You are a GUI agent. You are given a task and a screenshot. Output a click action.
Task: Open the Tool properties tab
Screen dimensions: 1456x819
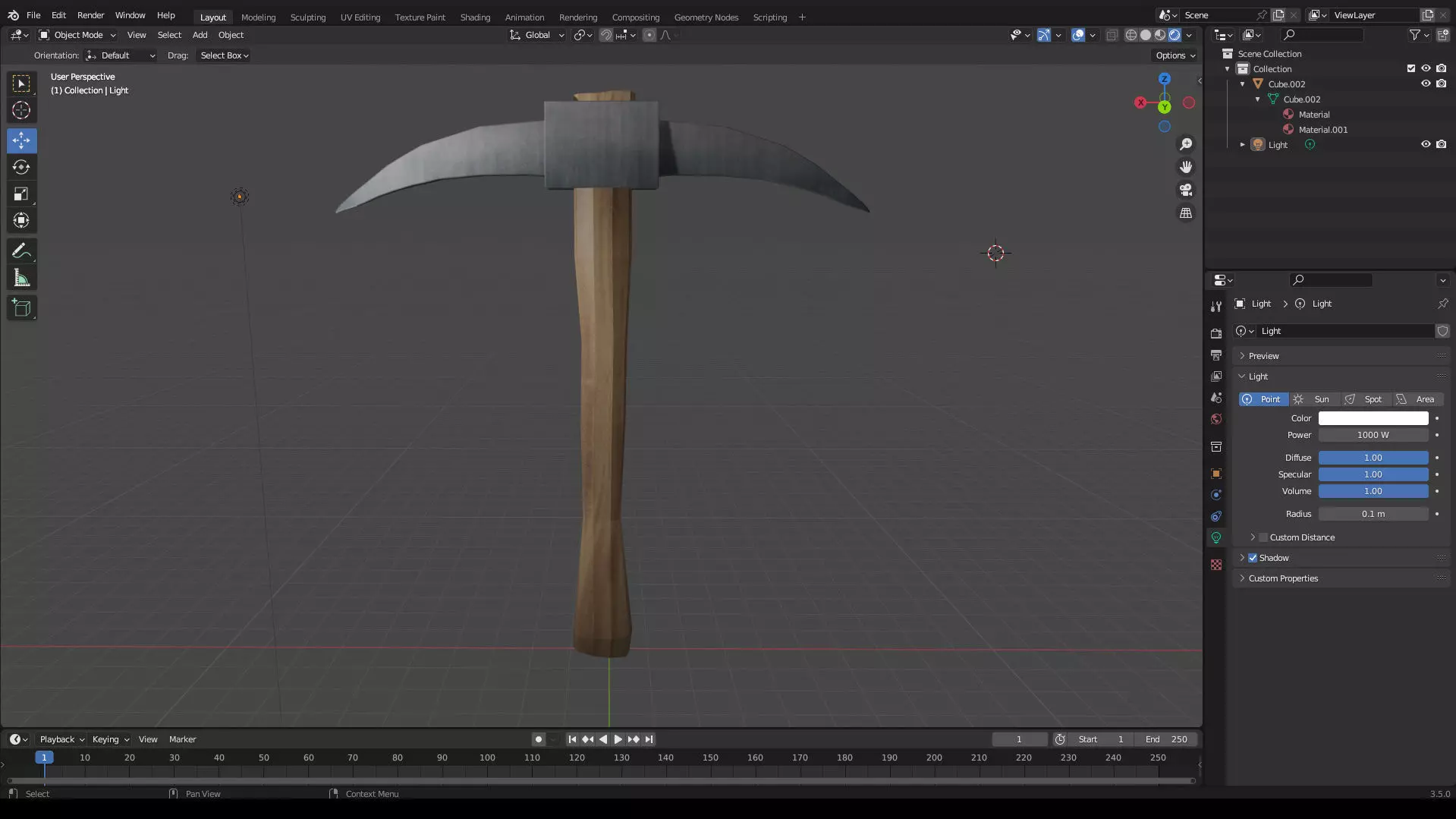point(1216,306)
